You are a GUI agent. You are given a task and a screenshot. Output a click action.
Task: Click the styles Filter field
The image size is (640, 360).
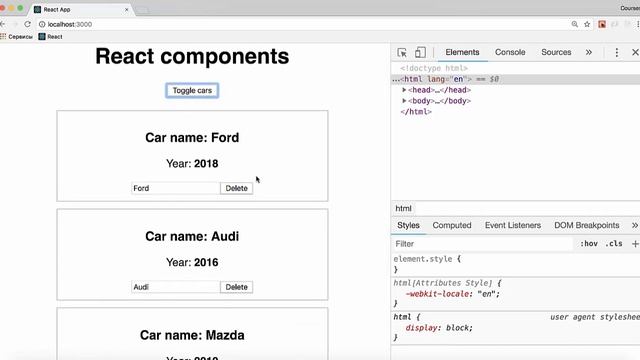click(483, 244)
